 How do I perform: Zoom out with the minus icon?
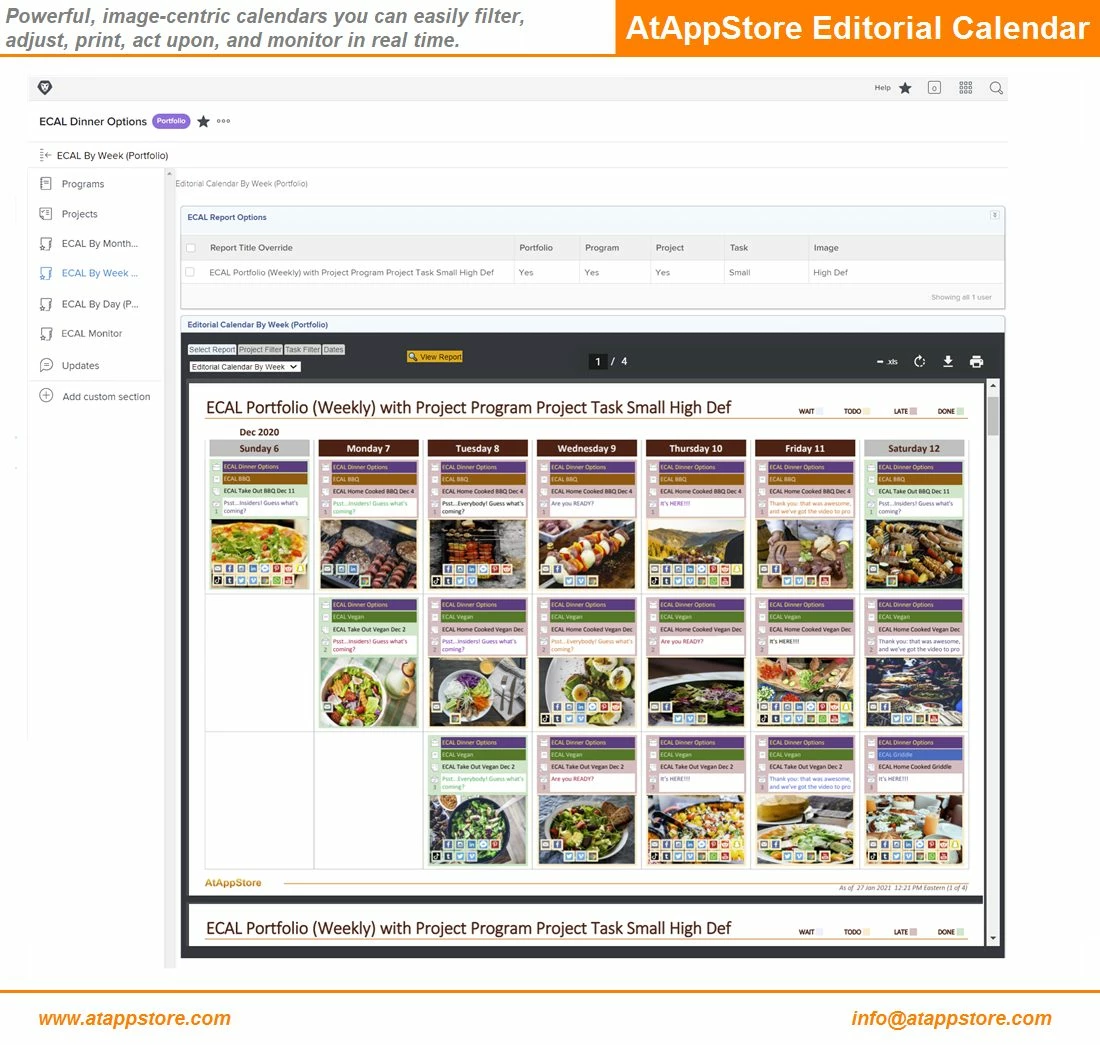pos(879,362)
